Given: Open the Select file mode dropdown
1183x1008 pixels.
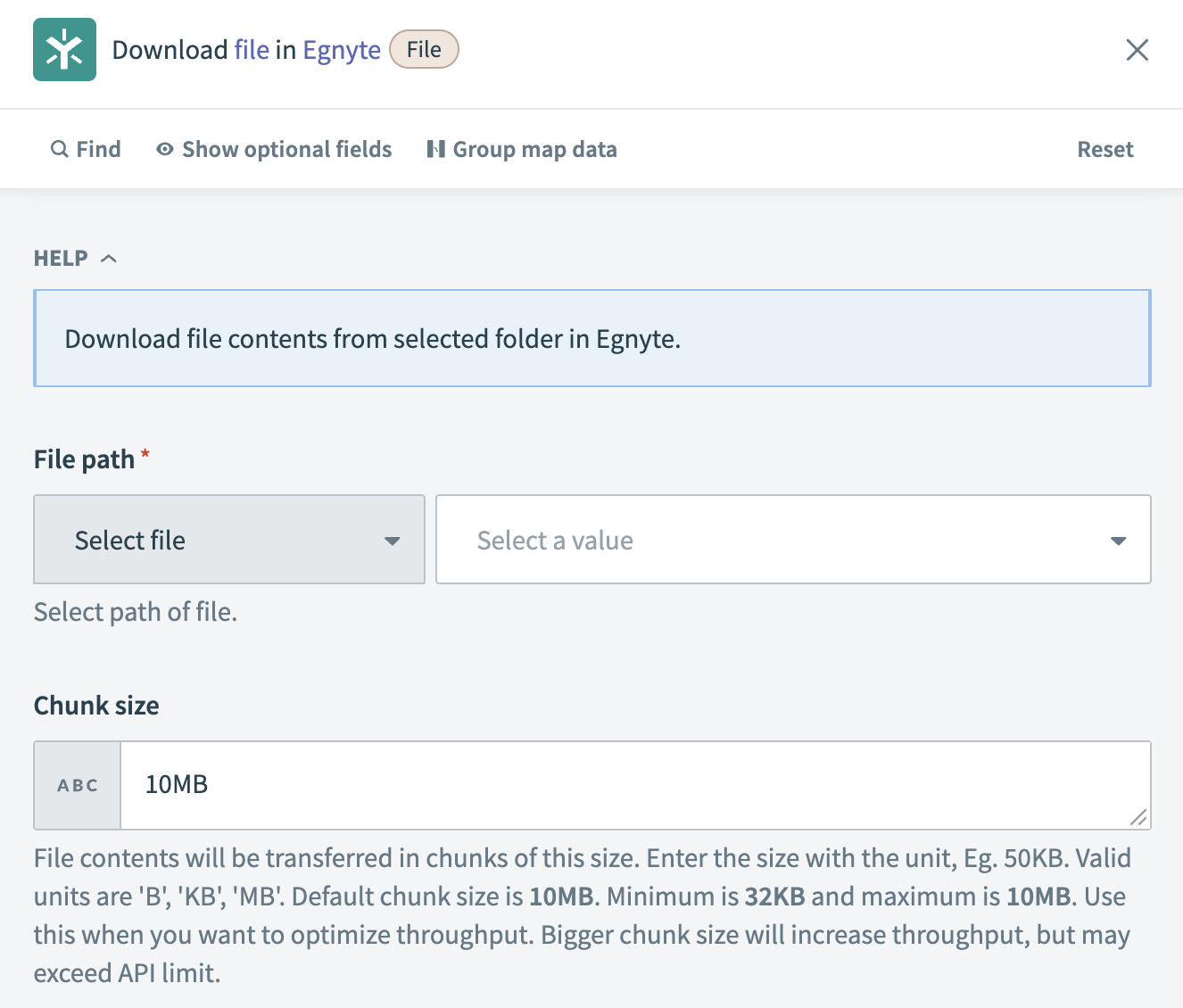Looking at the screenshot, I should (228, 540).
